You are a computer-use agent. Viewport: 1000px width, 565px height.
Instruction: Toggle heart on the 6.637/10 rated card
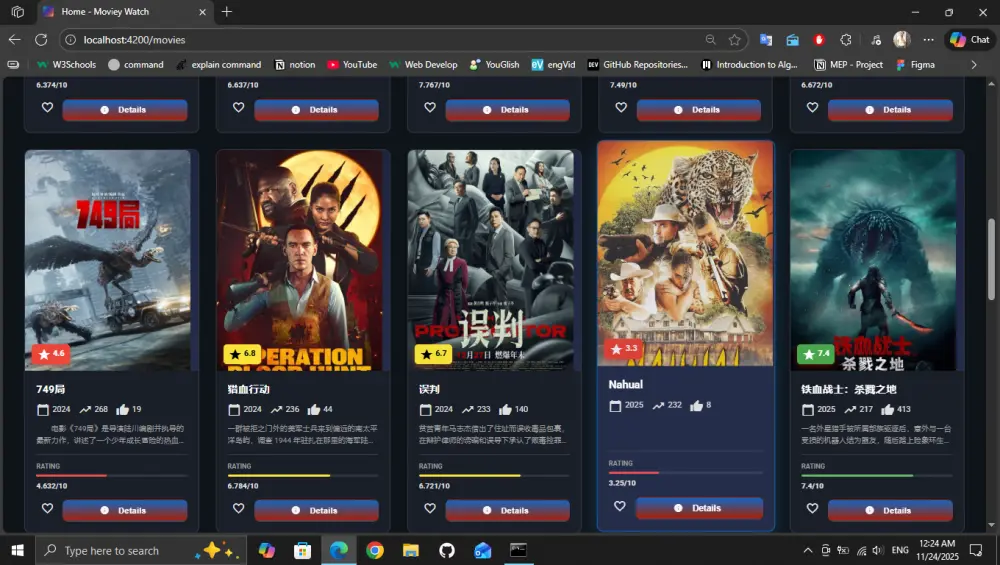coord(239,107)
